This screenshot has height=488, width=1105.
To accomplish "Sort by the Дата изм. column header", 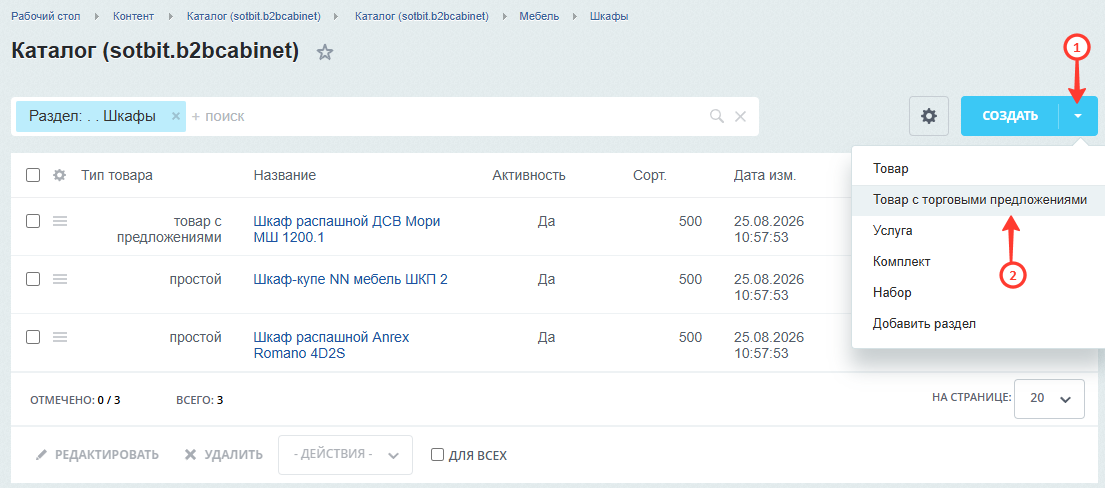I will coord(765,176).
